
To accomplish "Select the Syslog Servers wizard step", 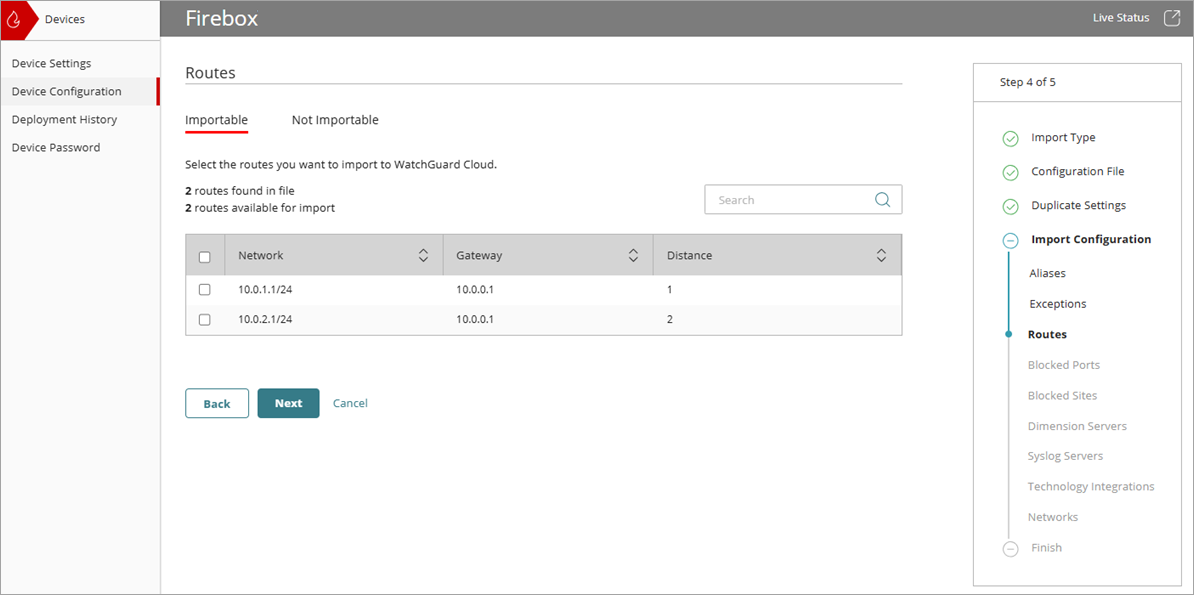I will click(1065, 456).
